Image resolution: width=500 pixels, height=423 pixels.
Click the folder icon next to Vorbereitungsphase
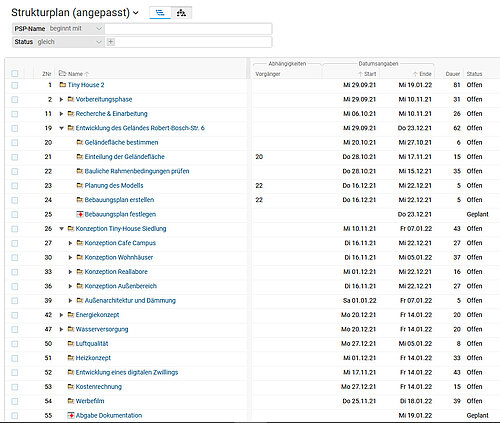coord(70,99)
